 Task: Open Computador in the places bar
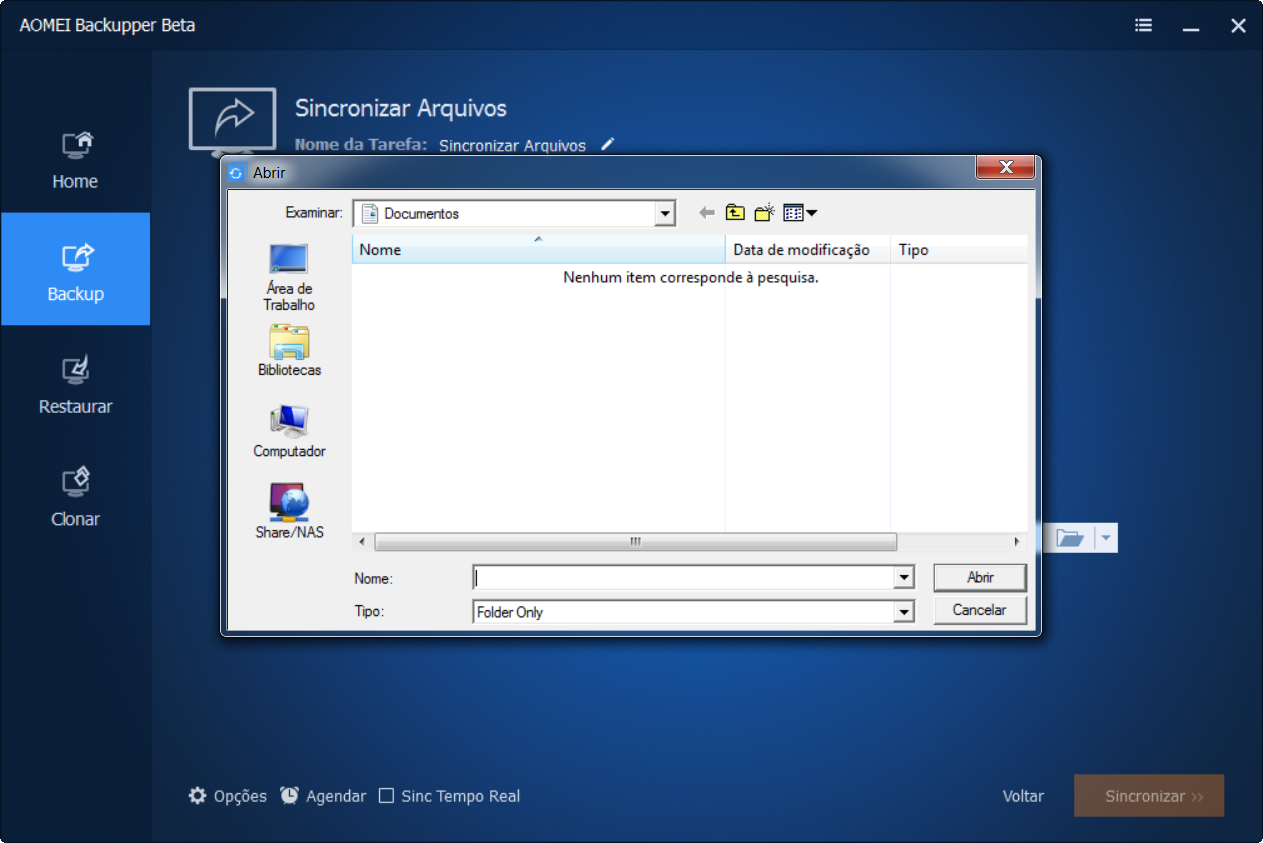pos(289,432)
